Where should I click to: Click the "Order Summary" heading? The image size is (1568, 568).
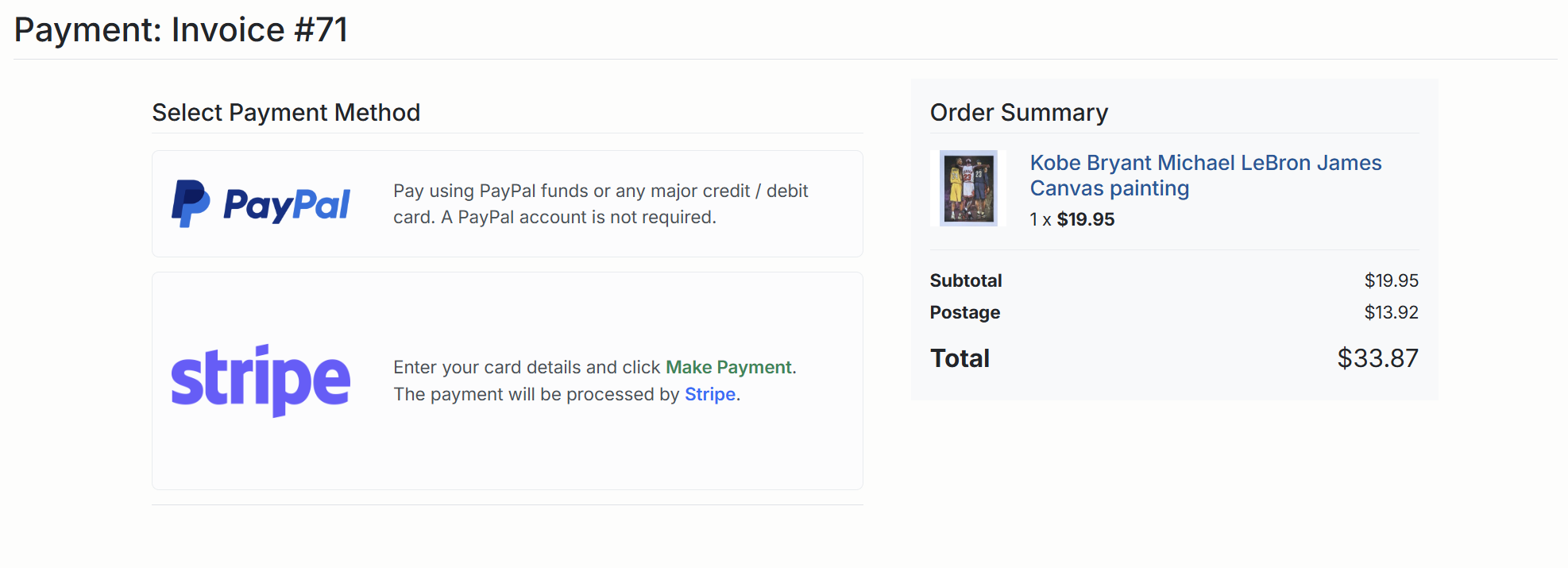pos(1019,113)
